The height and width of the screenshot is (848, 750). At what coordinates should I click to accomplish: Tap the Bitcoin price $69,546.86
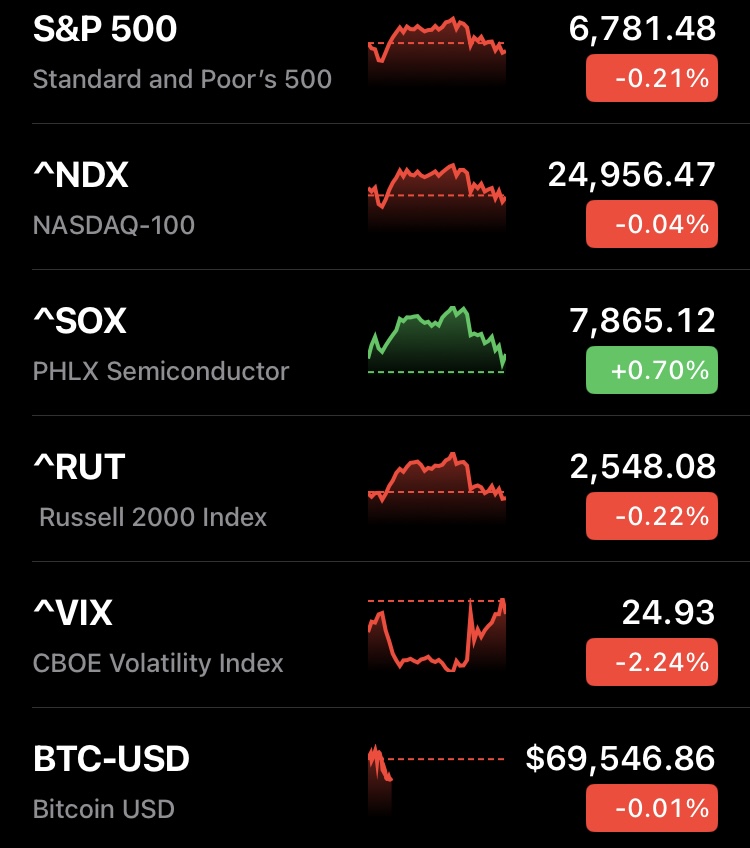pos(620,759)
